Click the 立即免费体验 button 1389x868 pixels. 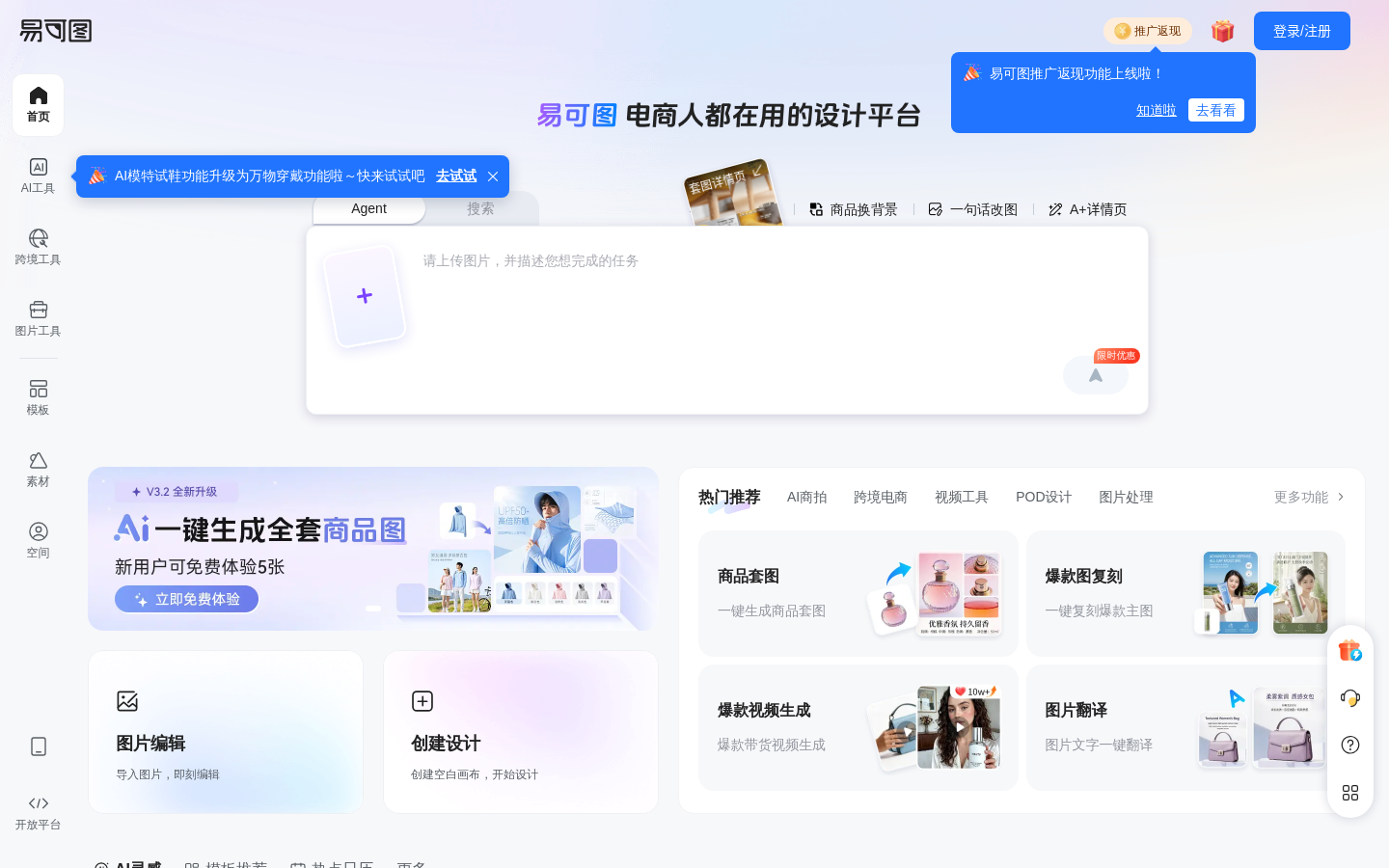[186, 599]
